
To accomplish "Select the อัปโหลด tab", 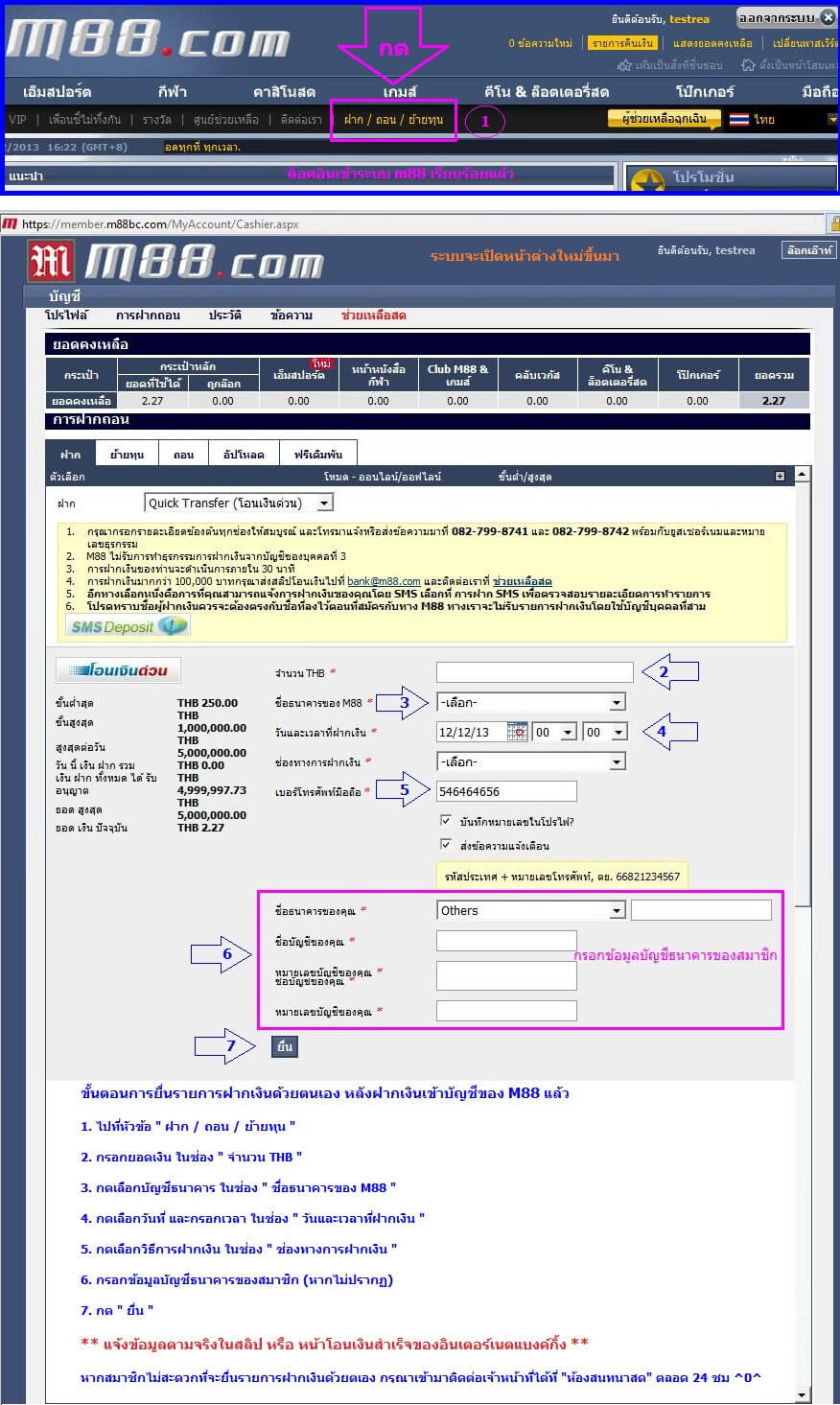I will [244, 454].
